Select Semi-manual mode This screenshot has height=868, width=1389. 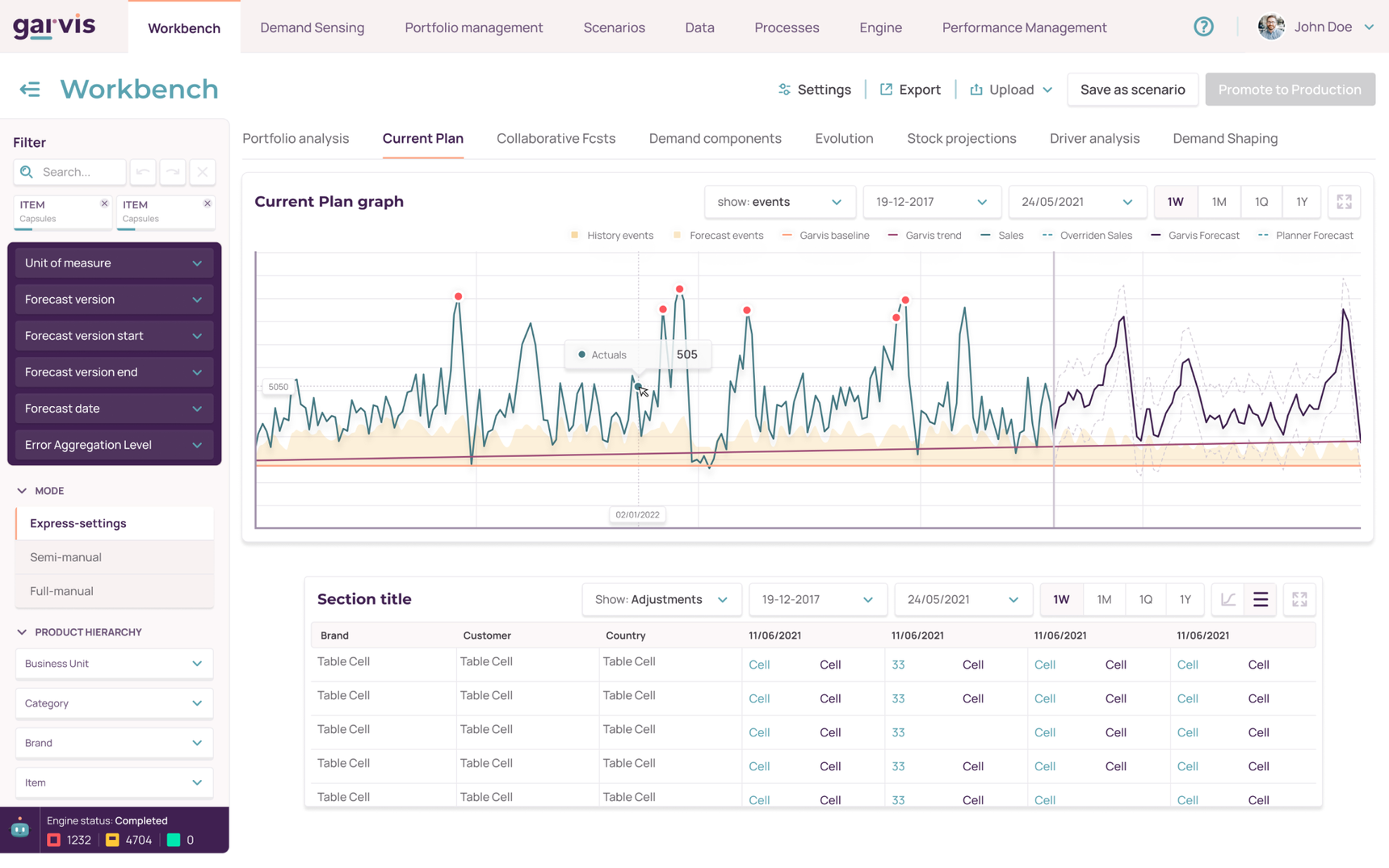(65, 557)
